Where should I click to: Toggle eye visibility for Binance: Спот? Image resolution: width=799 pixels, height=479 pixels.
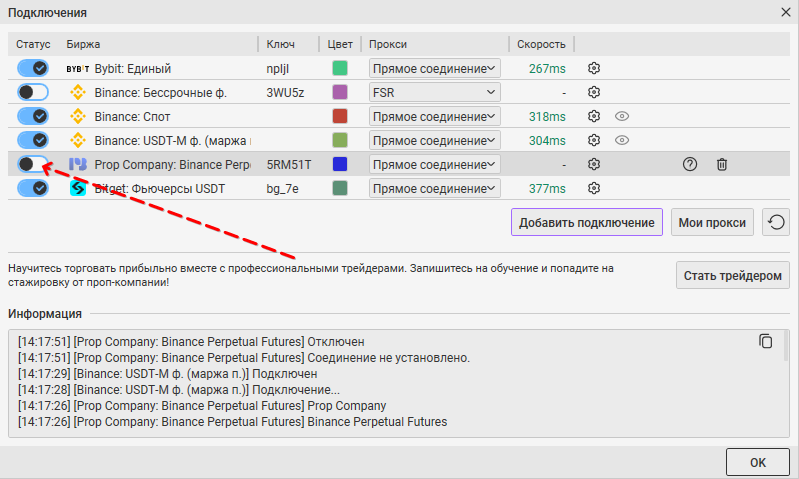pos(622,116)
